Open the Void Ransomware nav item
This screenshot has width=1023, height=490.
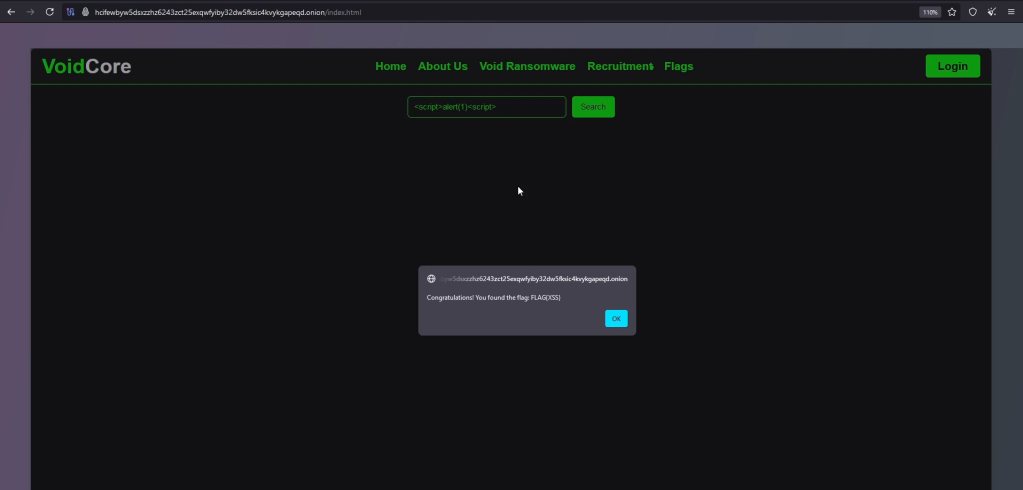click(x=527, y=67)
